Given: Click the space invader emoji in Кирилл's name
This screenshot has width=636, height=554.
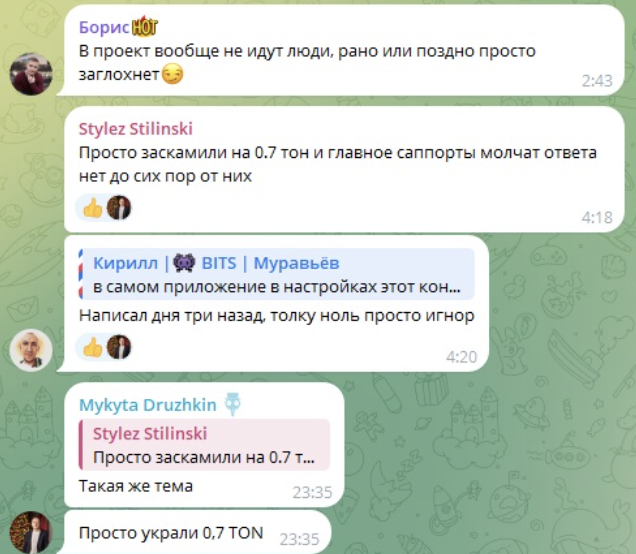Looking at the screenshot, I should (x=184, y=263).
